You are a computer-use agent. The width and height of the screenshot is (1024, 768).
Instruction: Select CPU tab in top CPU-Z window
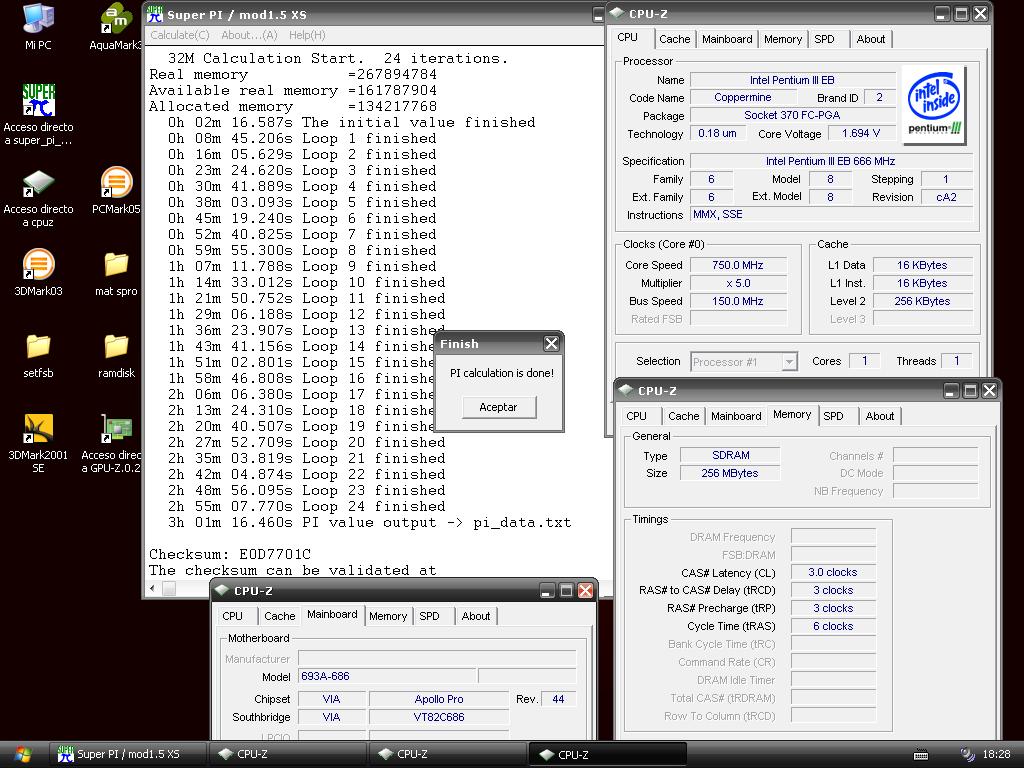628,37
